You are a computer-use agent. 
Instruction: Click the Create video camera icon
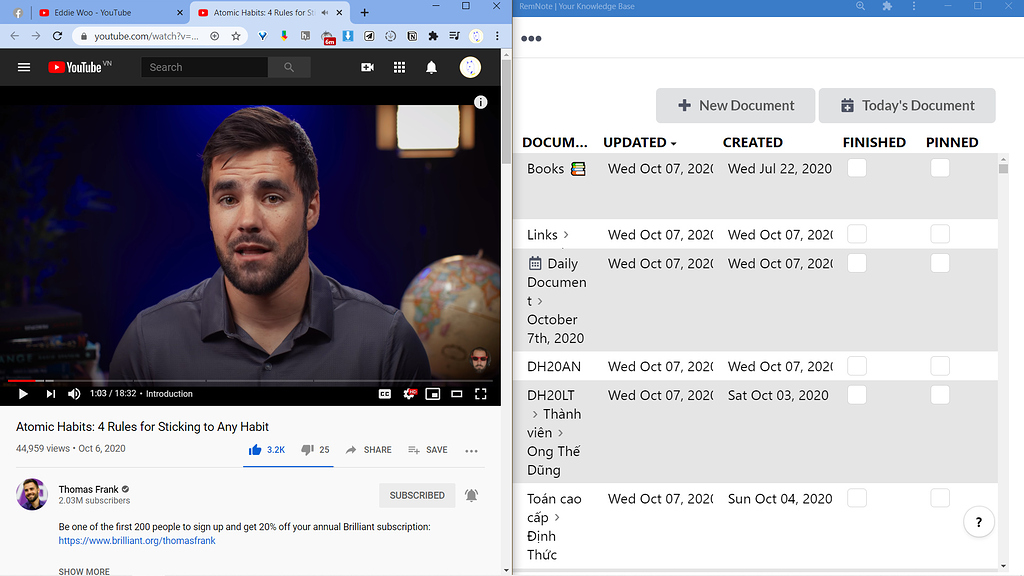pyautogui.click(x=367, y=67)
